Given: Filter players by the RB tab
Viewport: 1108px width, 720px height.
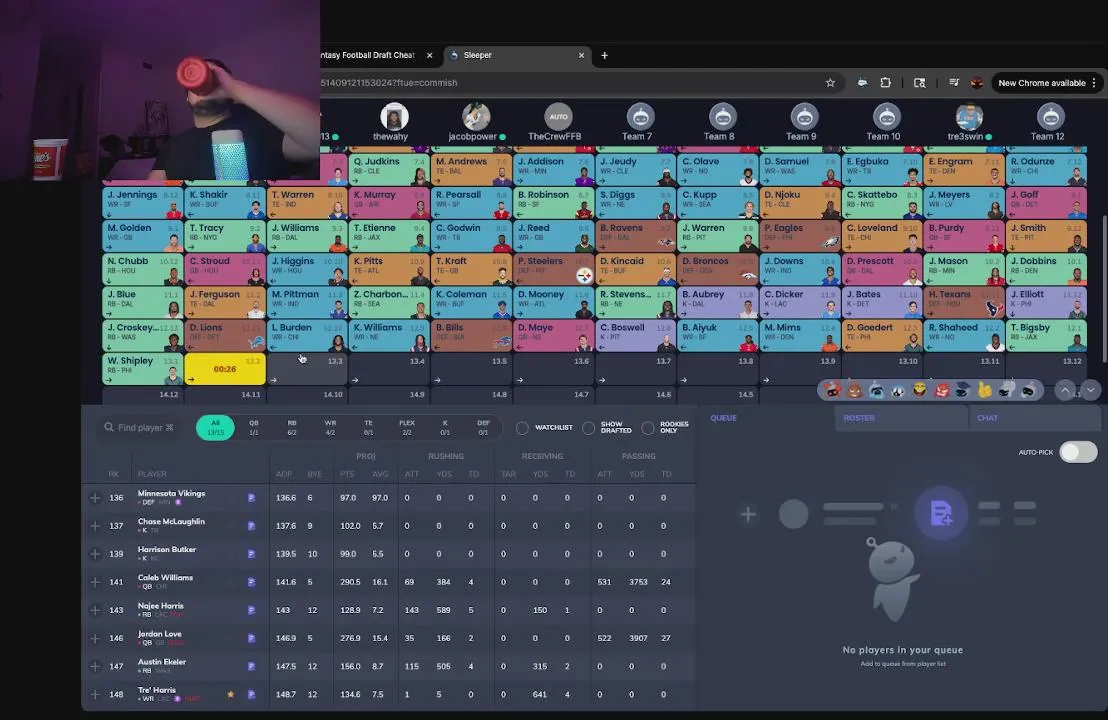Looking at the screenshot, I should point(292,427).
